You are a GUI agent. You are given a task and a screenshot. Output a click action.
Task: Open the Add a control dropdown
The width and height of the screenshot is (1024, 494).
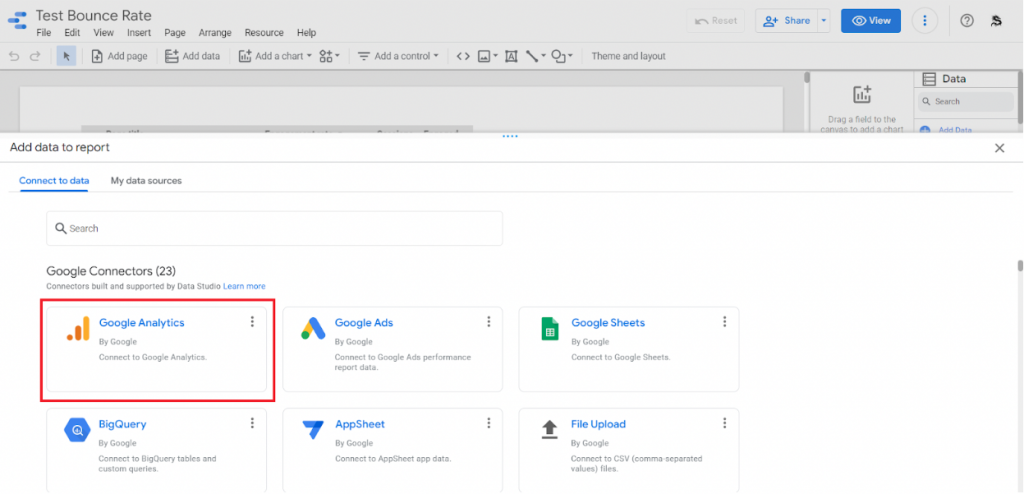click(398, 56)
